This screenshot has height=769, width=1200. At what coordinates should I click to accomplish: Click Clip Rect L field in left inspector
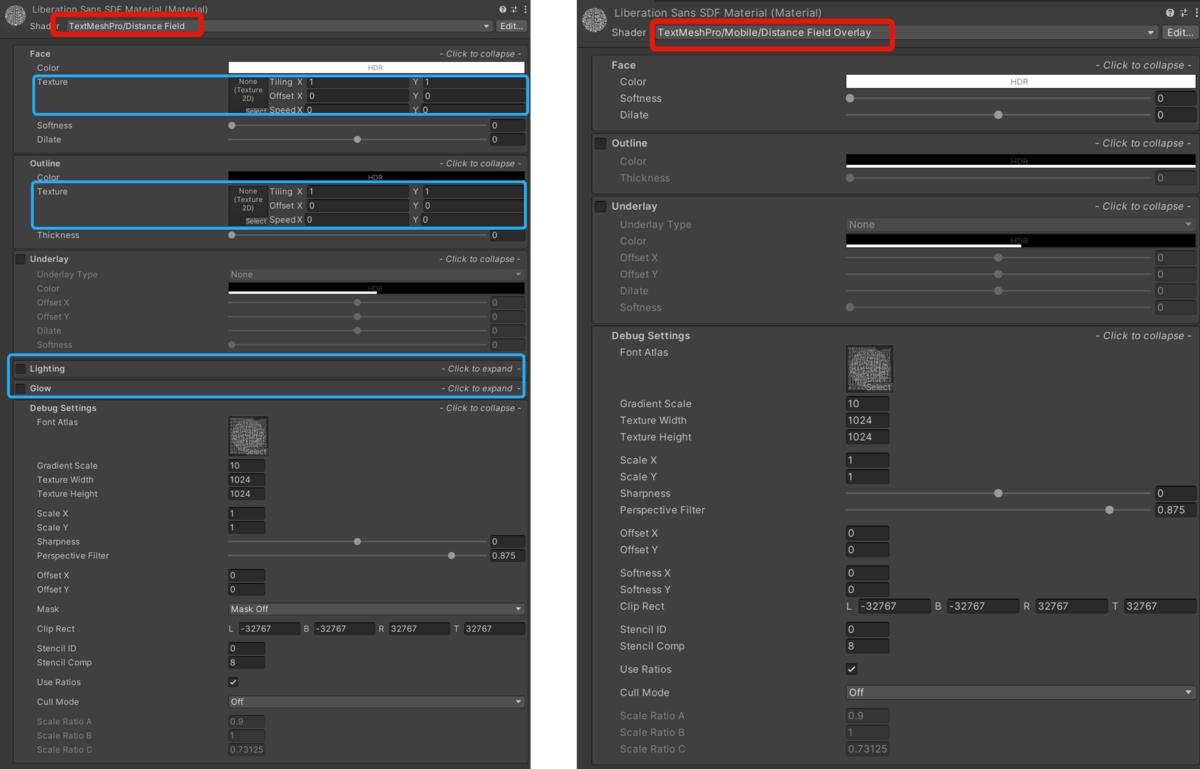click(269, 629)
